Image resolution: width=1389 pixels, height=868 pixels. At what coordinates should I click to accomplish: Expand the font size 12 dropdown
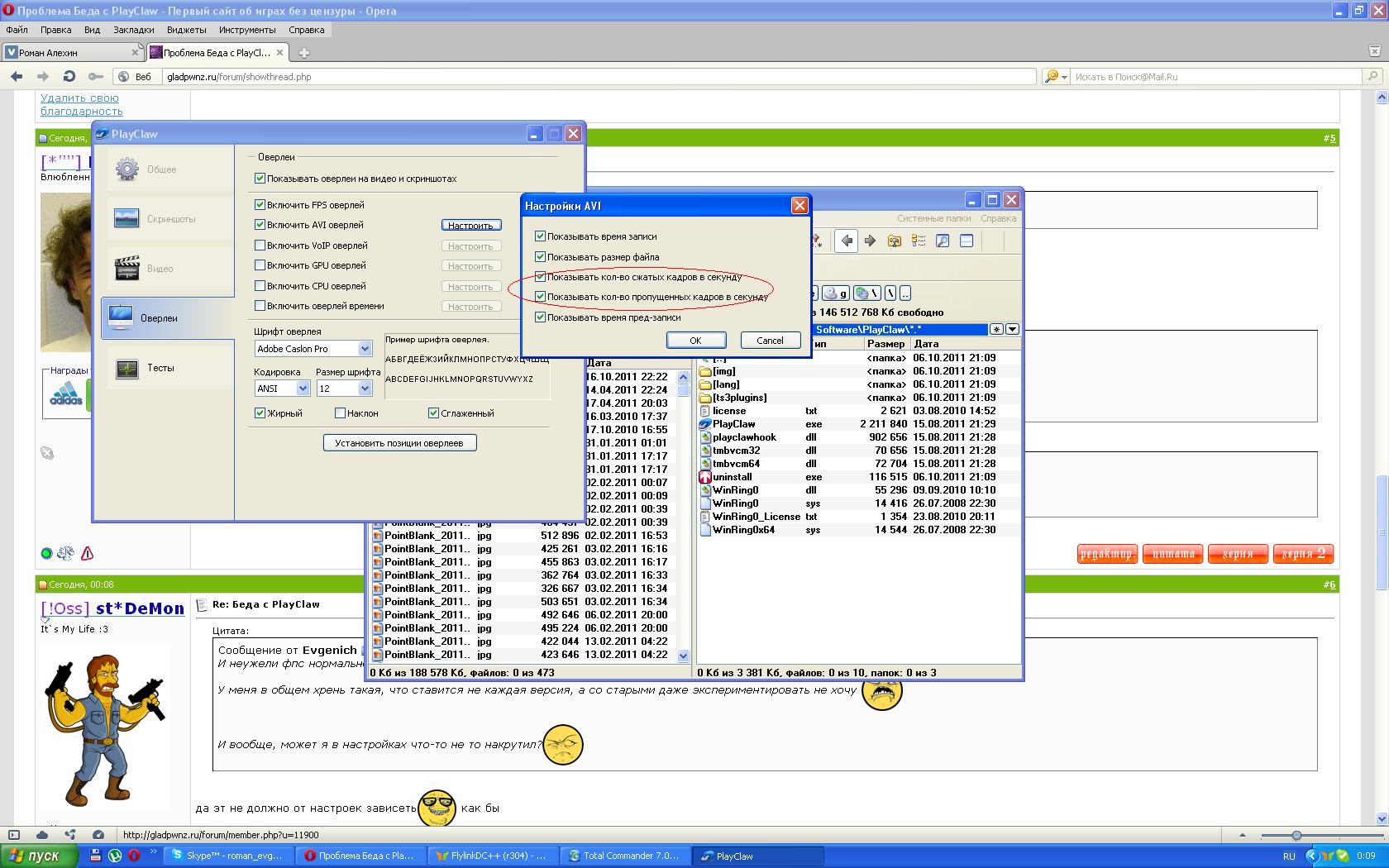[365, 389]
